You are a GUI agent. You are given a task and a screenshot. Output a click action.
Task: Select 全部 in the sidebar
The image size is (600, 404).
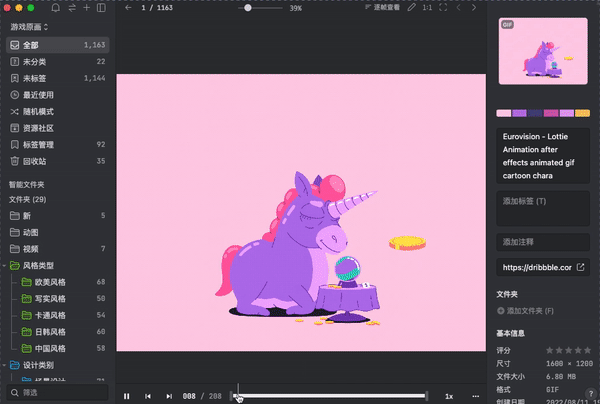58,45
